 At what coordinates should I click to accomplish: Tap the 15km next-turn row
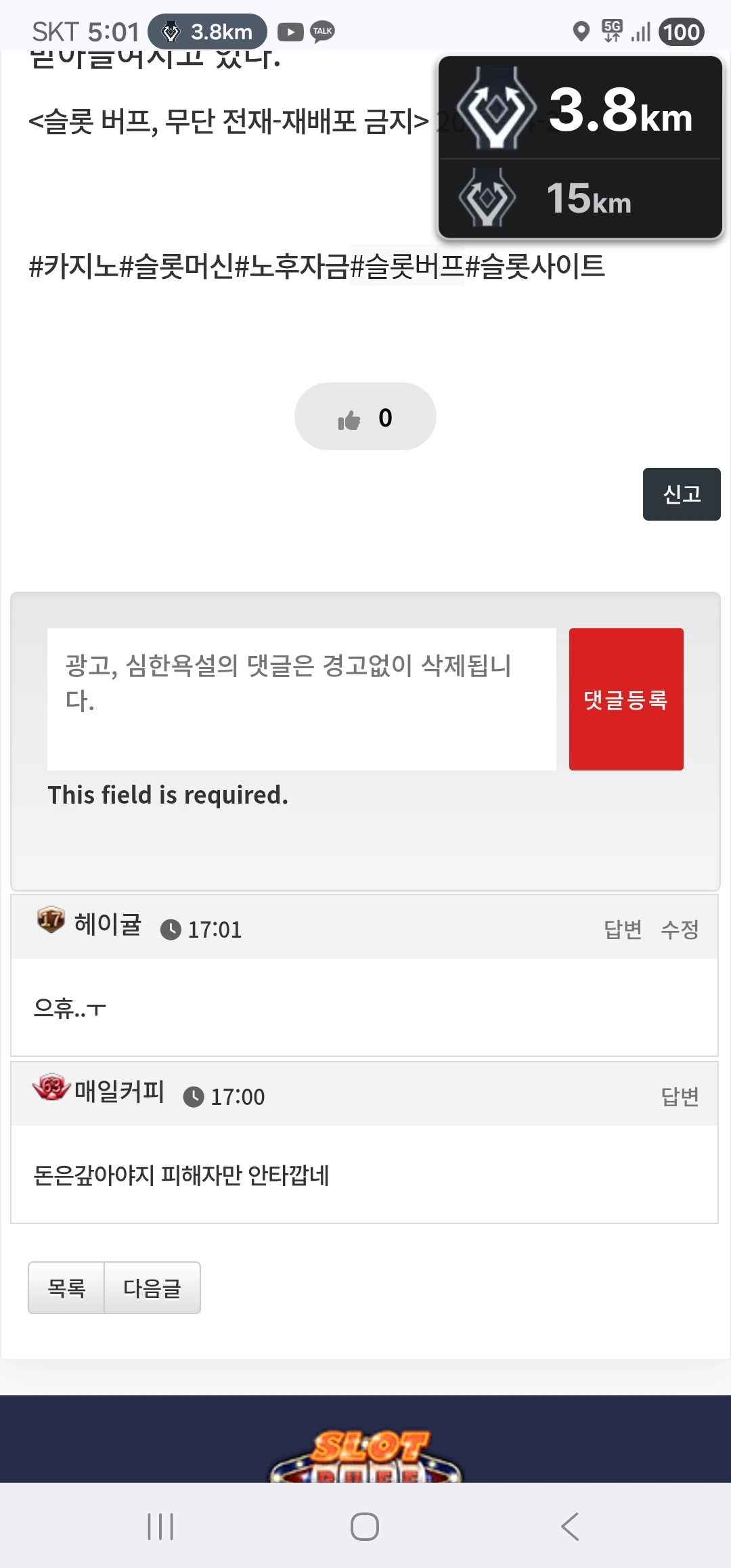point(580,198)
